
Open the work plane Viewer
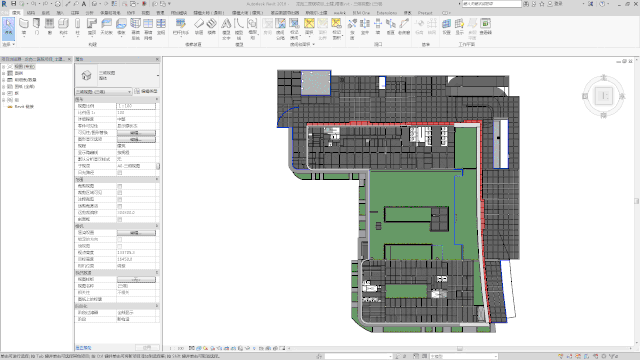click(485, 27)
